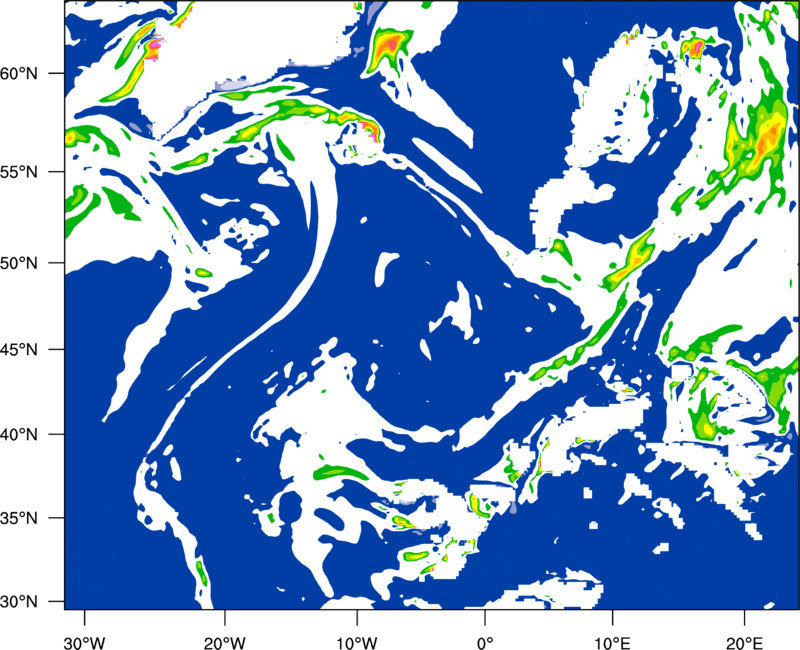Click the 35°N latitude label
The width and height of the screenshot is (800, 650).
tap(19, 519)
